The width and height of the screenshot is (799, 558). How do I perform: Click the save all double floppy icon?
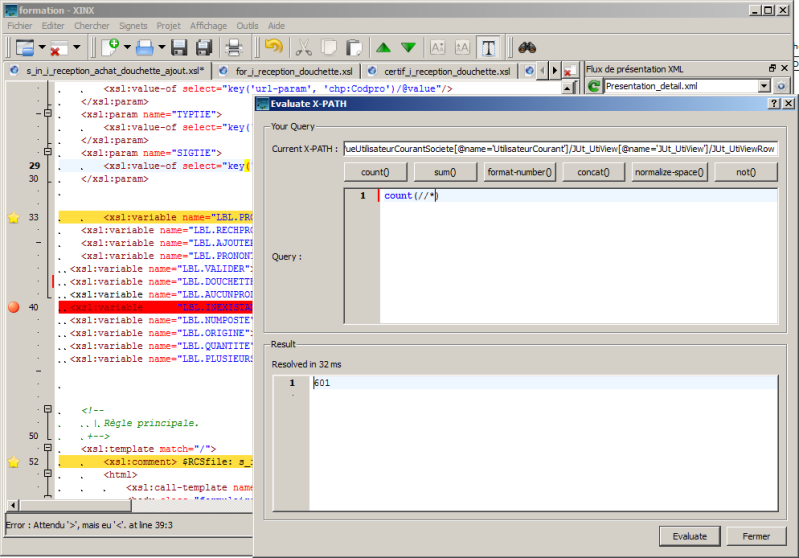204,48
